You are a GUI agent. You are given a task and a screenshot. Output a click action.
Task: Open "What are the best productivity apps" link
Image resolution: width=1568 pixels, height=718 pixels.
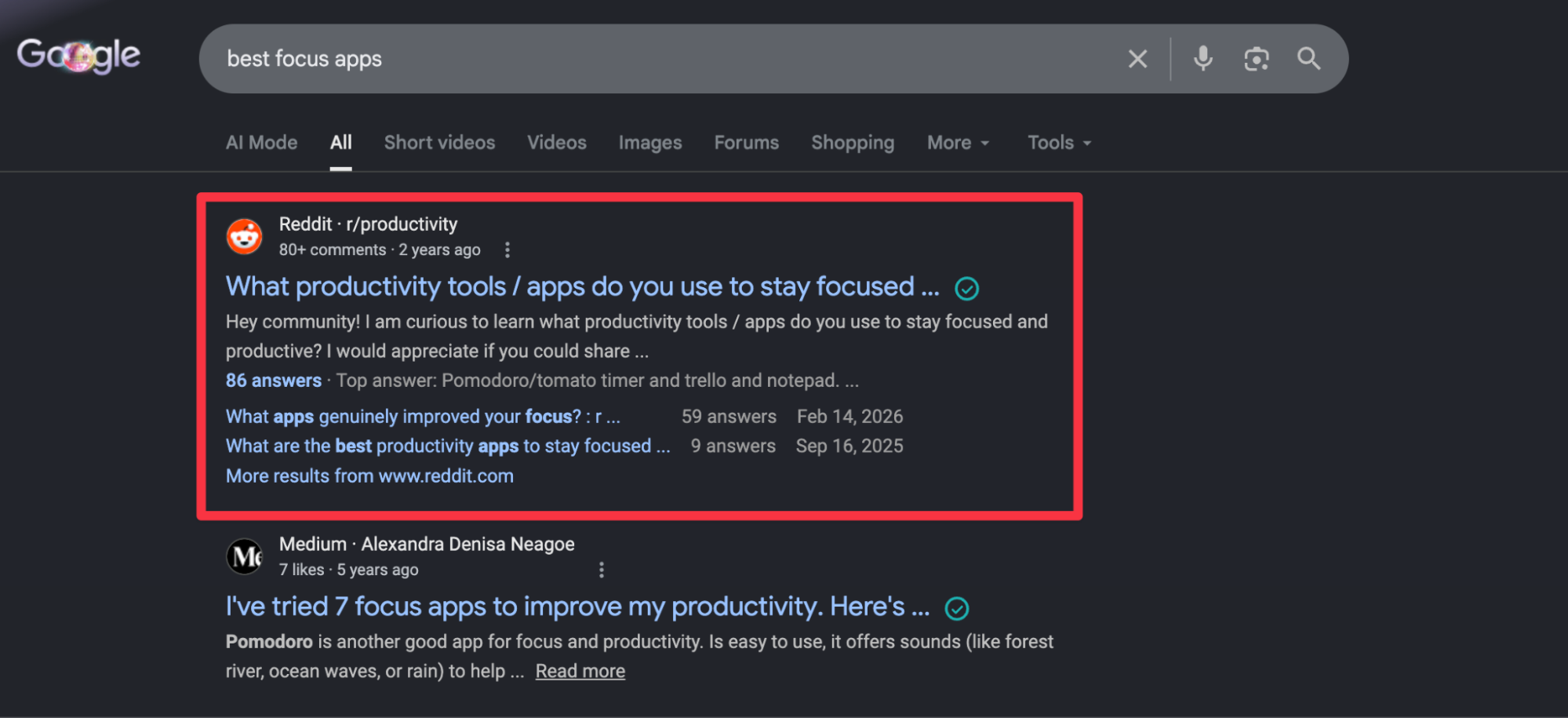coord(448,446)
